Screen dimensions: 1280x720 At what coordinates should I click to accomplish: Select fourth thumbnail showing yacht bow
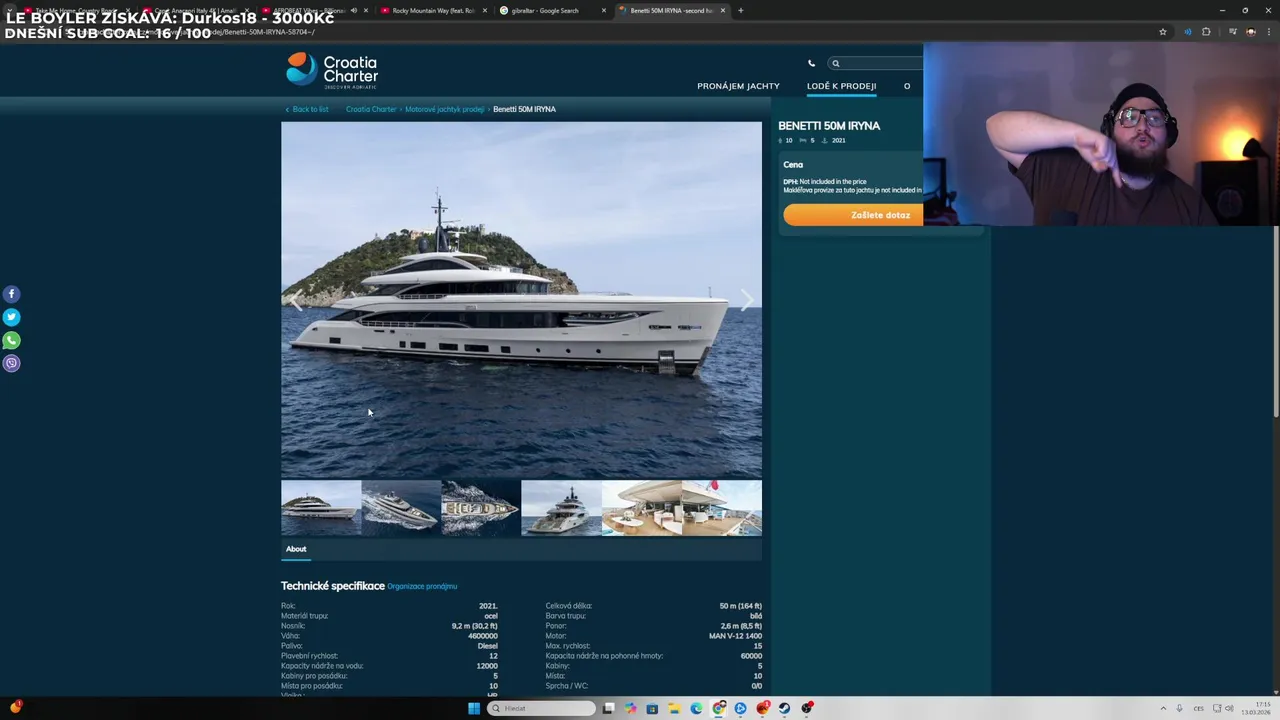tap(561, 508)
